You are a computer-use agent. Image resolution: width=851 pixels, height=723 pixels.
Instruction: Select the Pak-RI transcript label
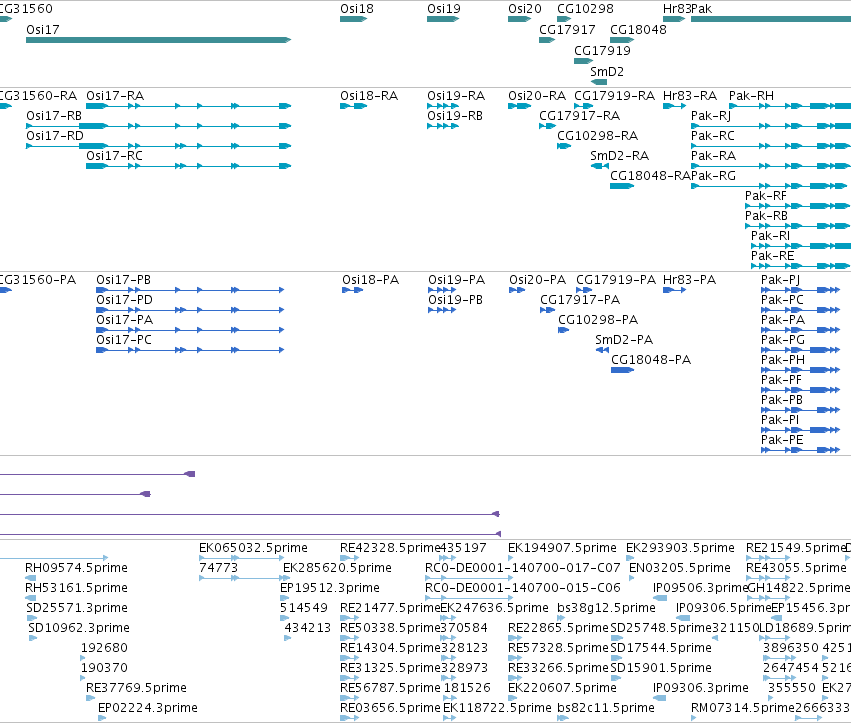[770, 236]
